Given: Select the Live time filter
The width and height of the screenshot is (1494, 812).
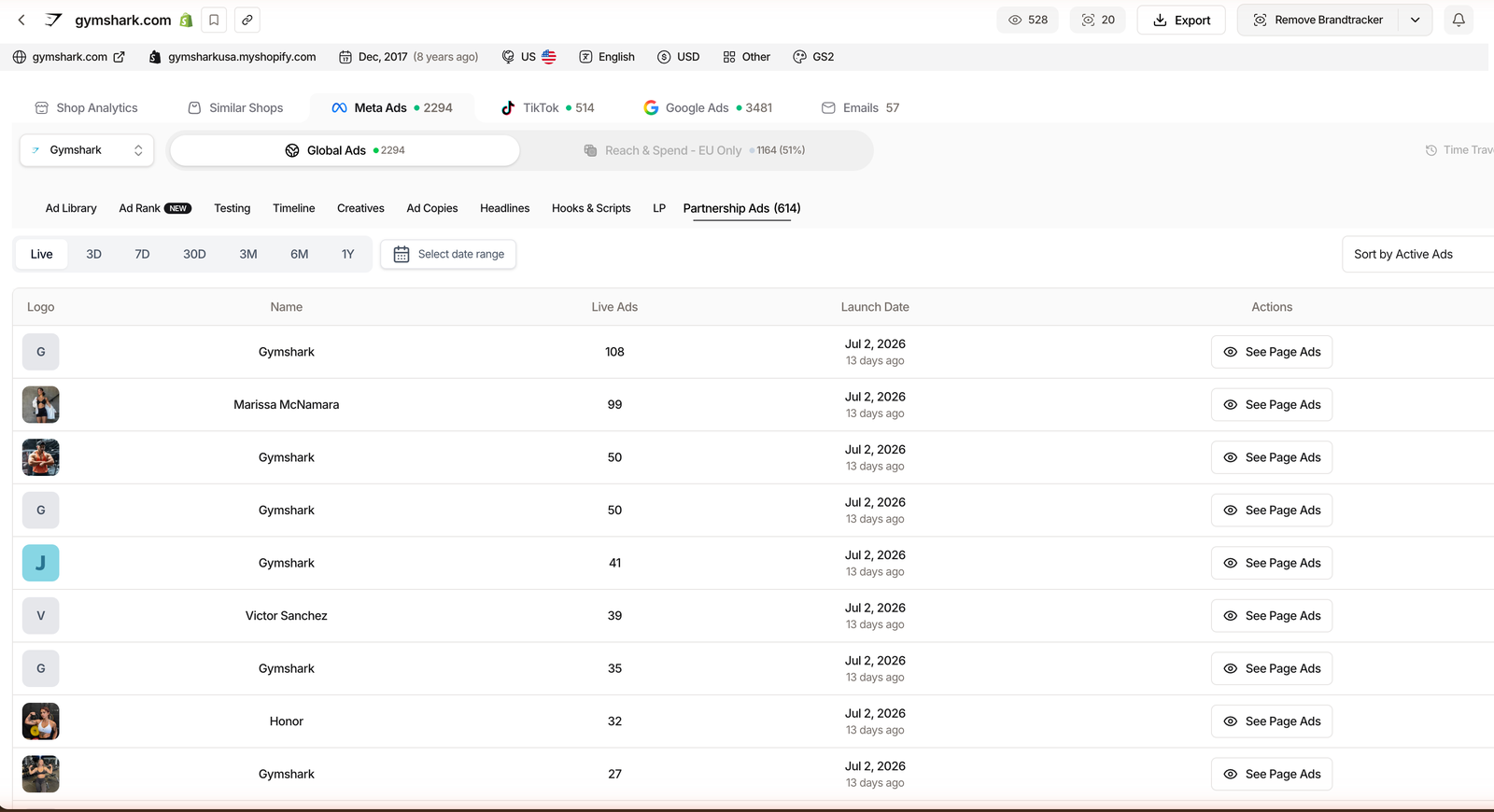Looking at the screenshot, I should (41, 254).
